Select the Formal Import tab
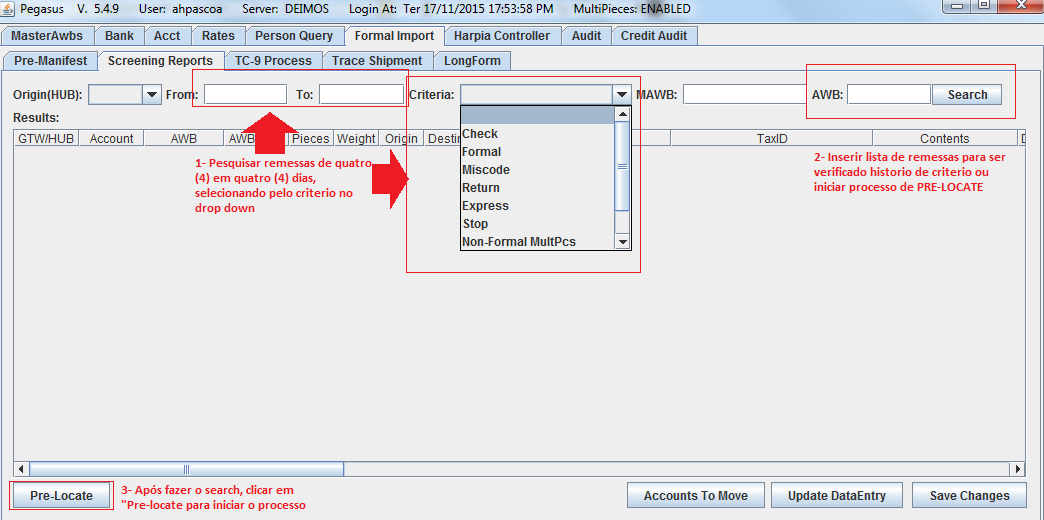Screen dimensions: 1044x520 point(394,36)
